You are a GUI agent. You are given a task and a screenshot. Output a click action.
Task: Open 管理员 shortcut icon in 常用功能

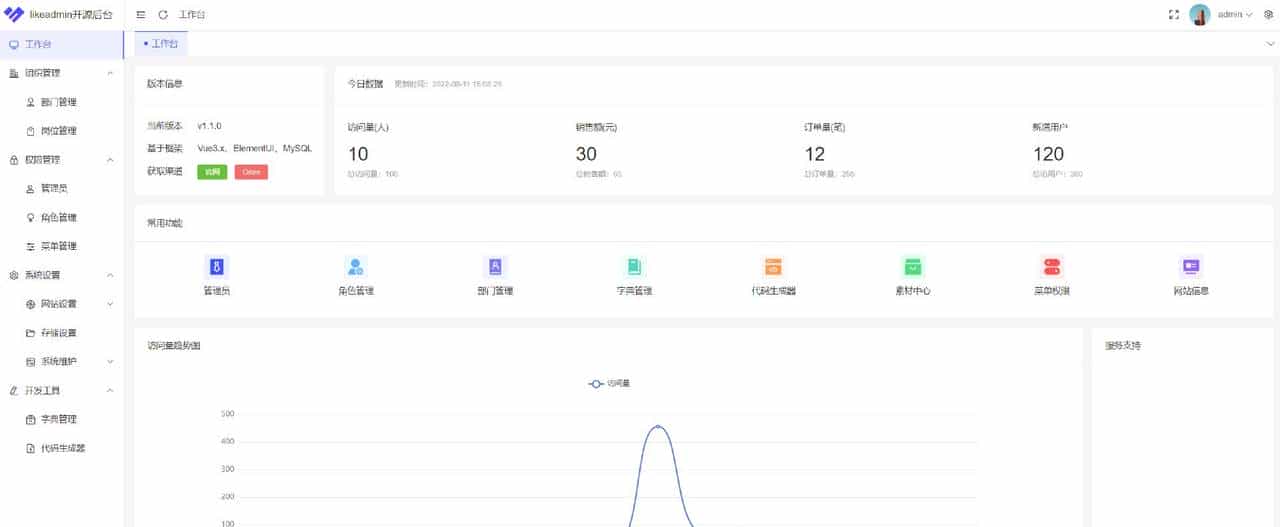pos(216,267)
